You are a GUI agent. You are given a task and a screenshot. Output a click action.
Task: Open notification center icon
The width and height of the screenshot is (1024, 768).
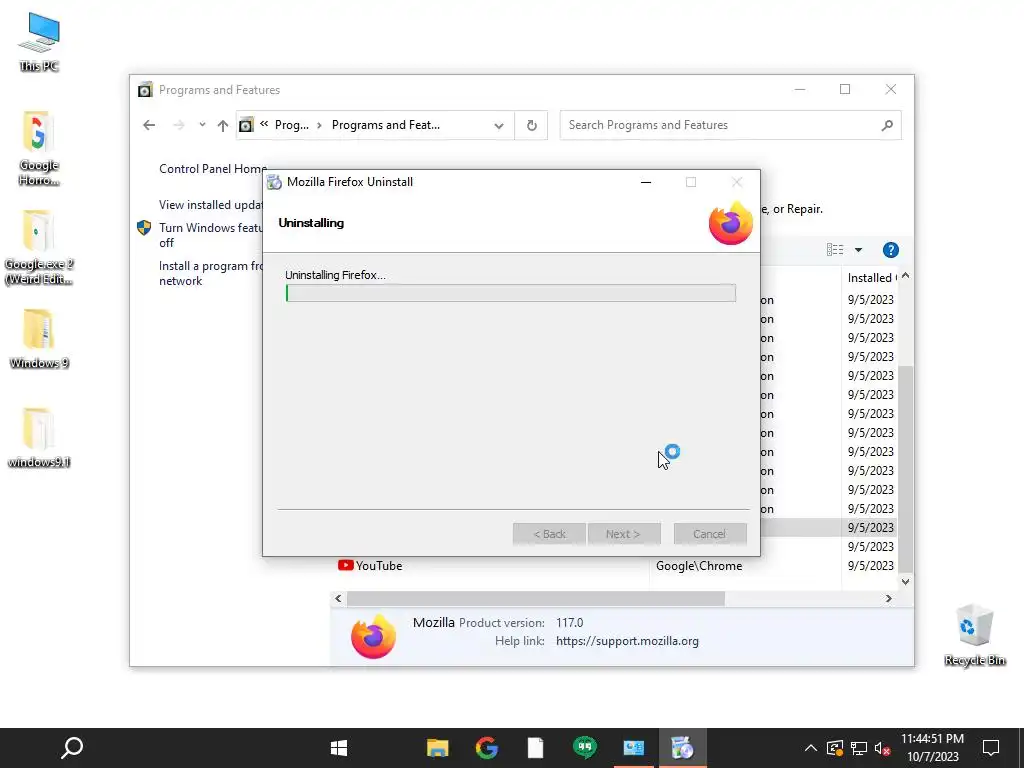[x=991, y=748]
